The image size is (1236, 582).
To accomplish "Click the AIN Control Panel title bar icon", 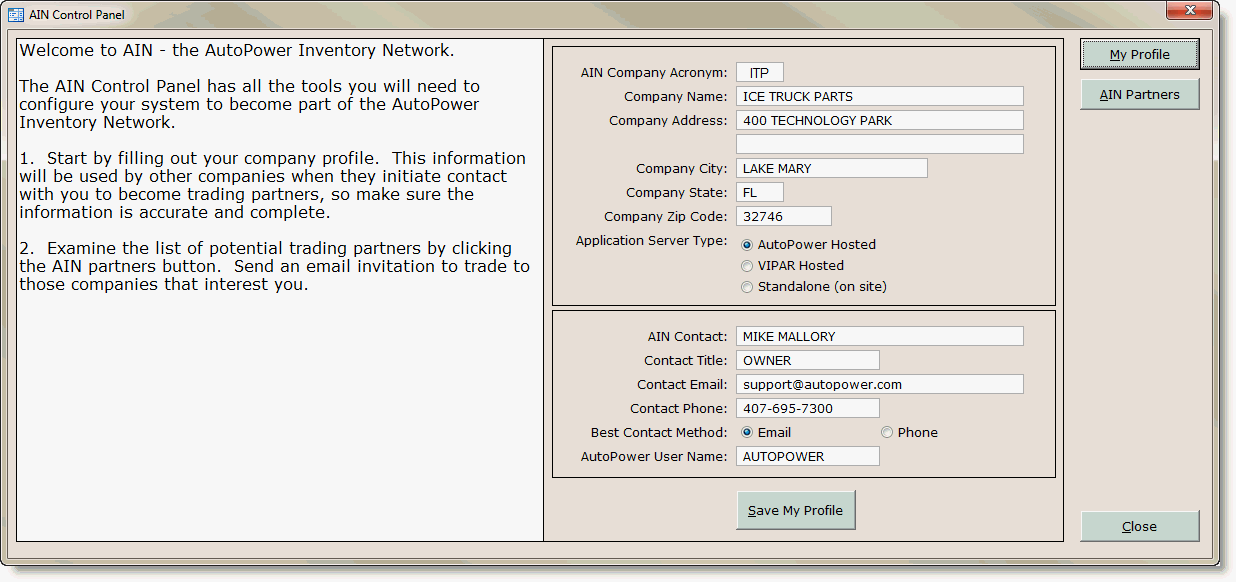I will 16,15.
